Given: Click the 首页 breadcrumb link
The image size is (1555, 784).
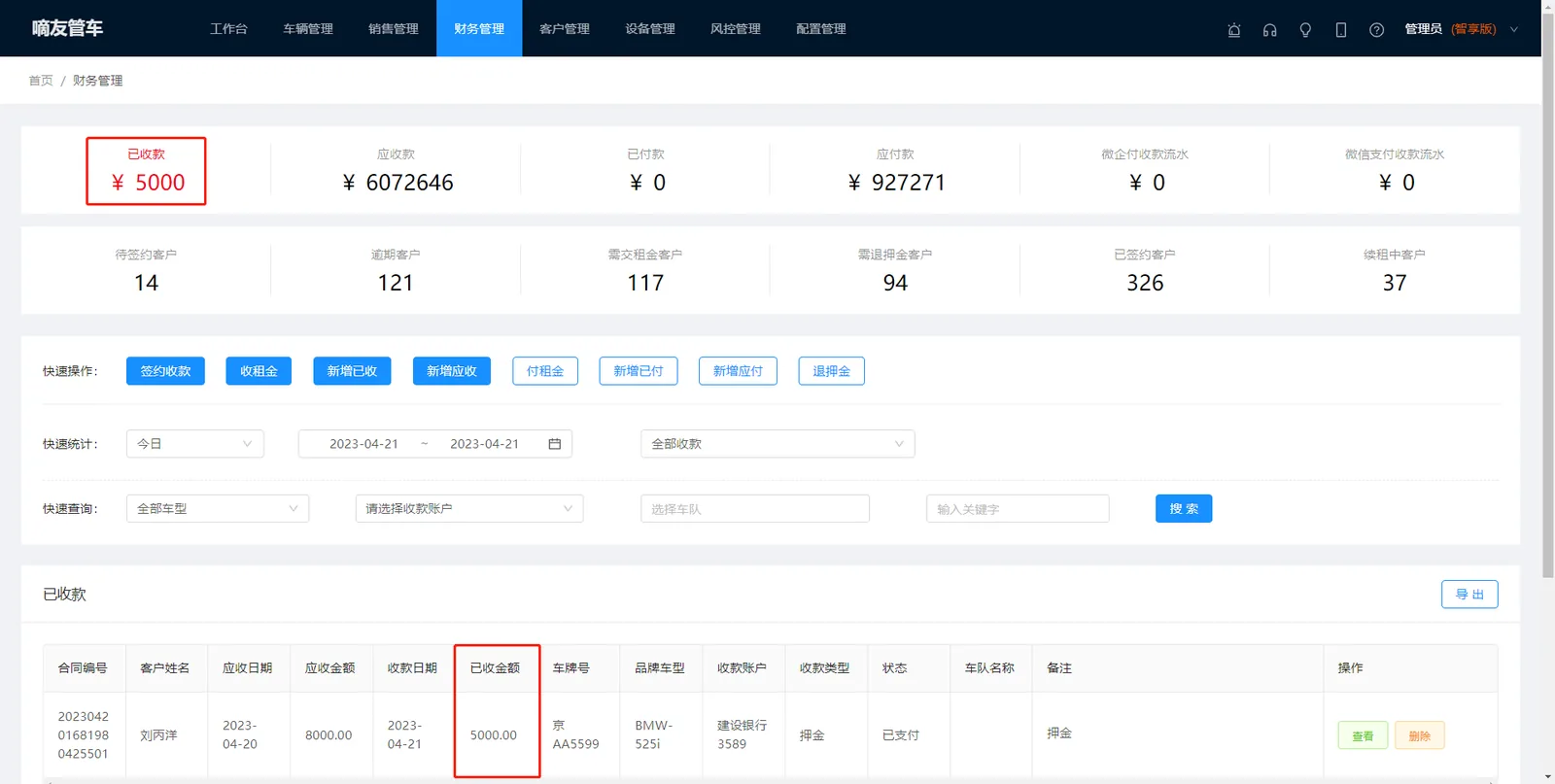Looking at the screenshot, I should 41,81.
